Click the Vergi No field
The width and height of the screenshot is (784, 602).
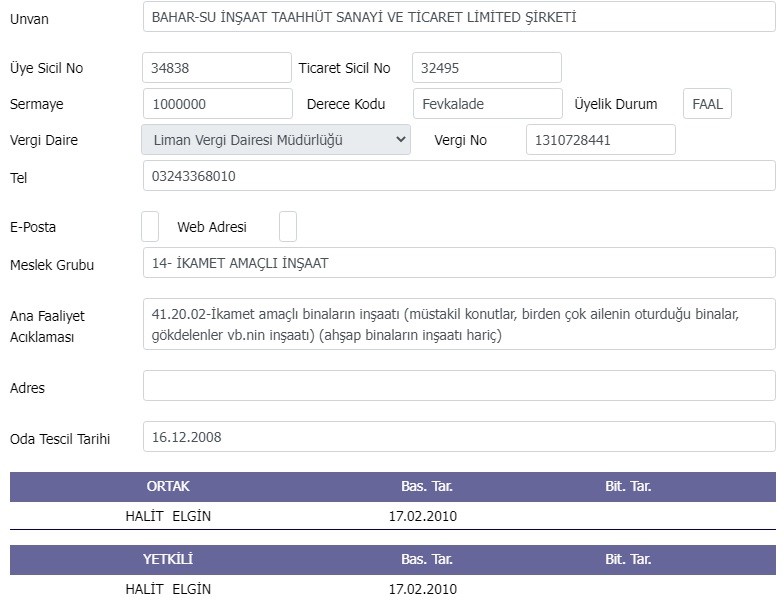click(x=601, y=140)
